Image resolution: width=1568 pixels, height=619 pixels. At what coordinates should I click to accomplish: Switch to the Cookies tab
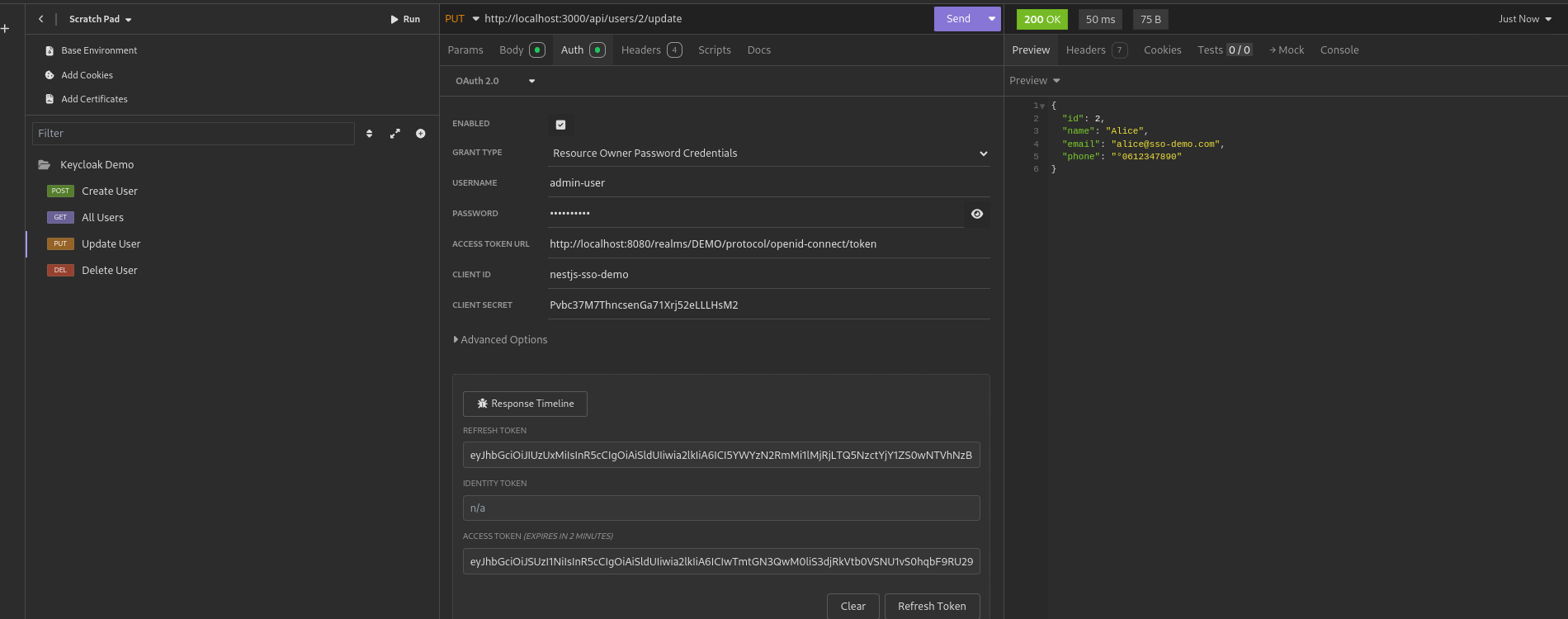pyautogui.click(x=1162, y=50)
